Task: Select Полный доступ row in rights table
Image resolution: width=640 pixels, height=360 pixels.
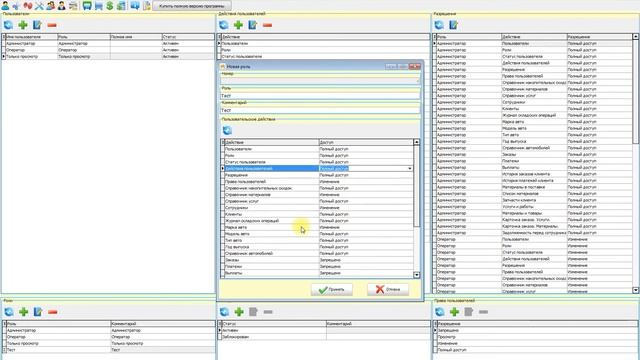Action: (x=536, y=350)
